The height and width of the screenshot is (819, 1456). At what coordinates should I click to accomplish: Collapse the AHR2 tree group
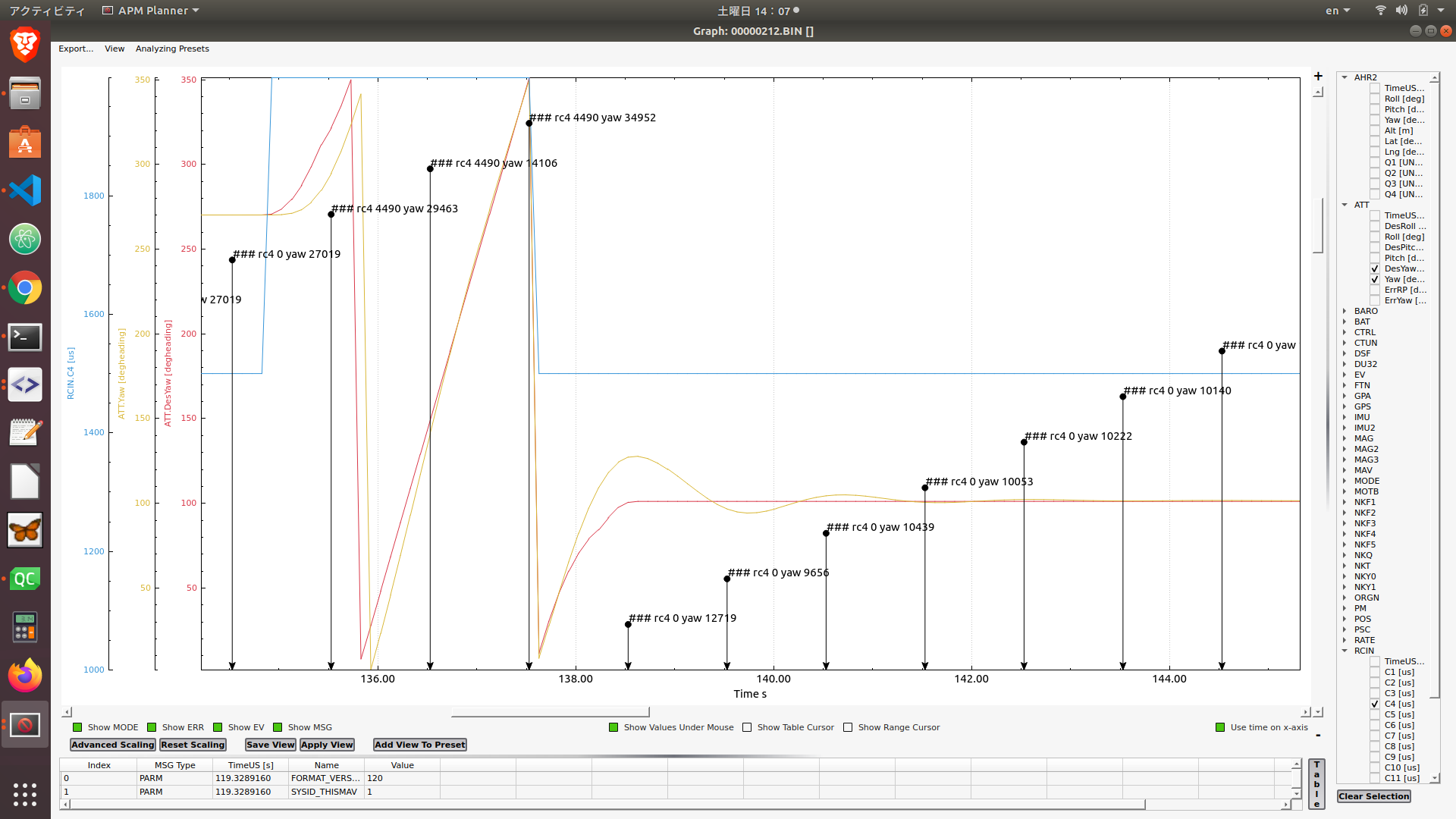[x=1345, y=77]
